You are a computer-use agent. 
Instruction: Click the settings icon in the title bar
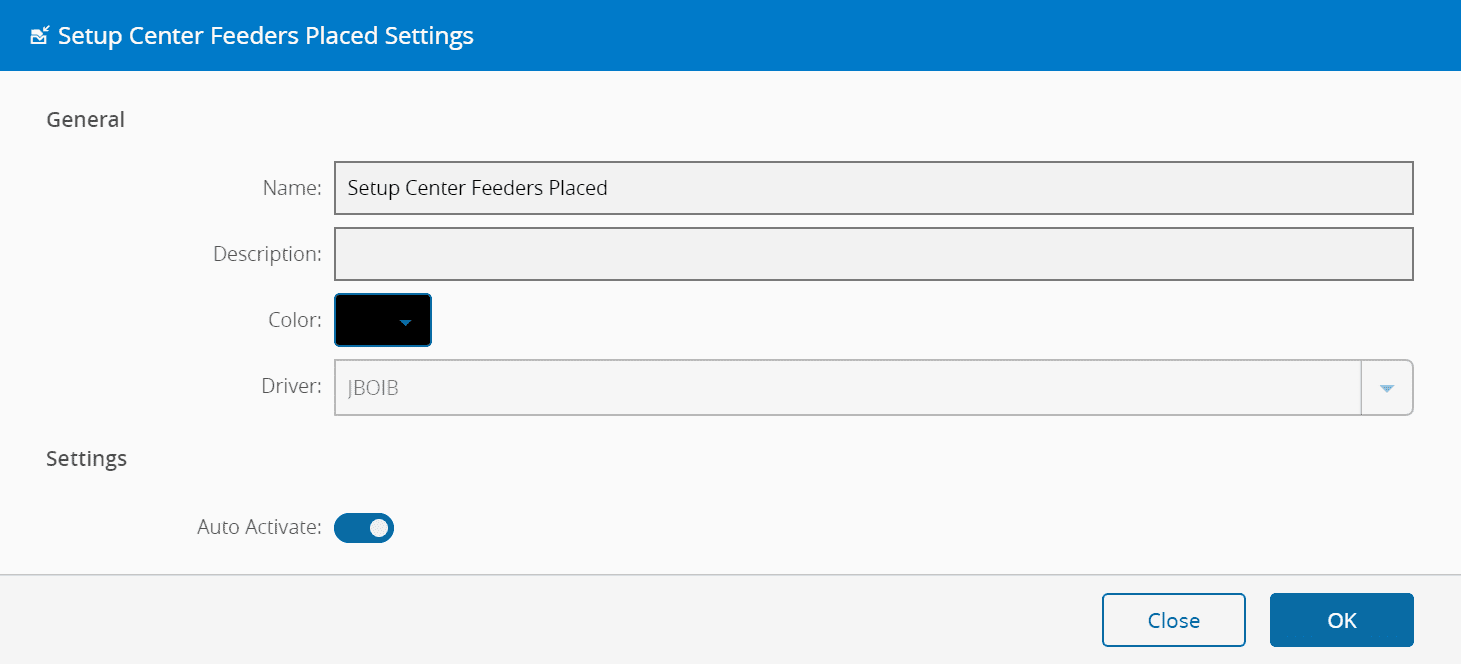point(39,37)
